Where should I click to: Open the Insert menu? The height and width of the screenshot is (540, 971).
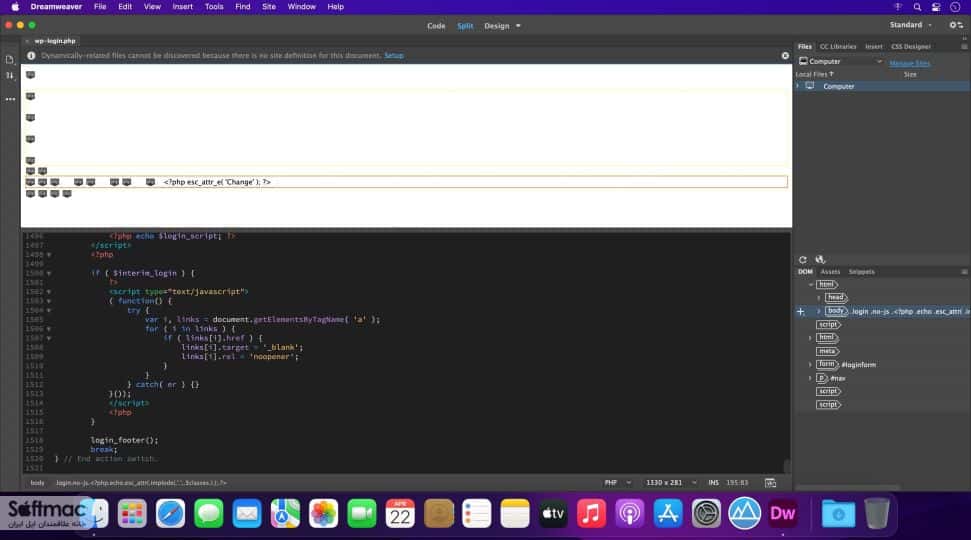182,7
